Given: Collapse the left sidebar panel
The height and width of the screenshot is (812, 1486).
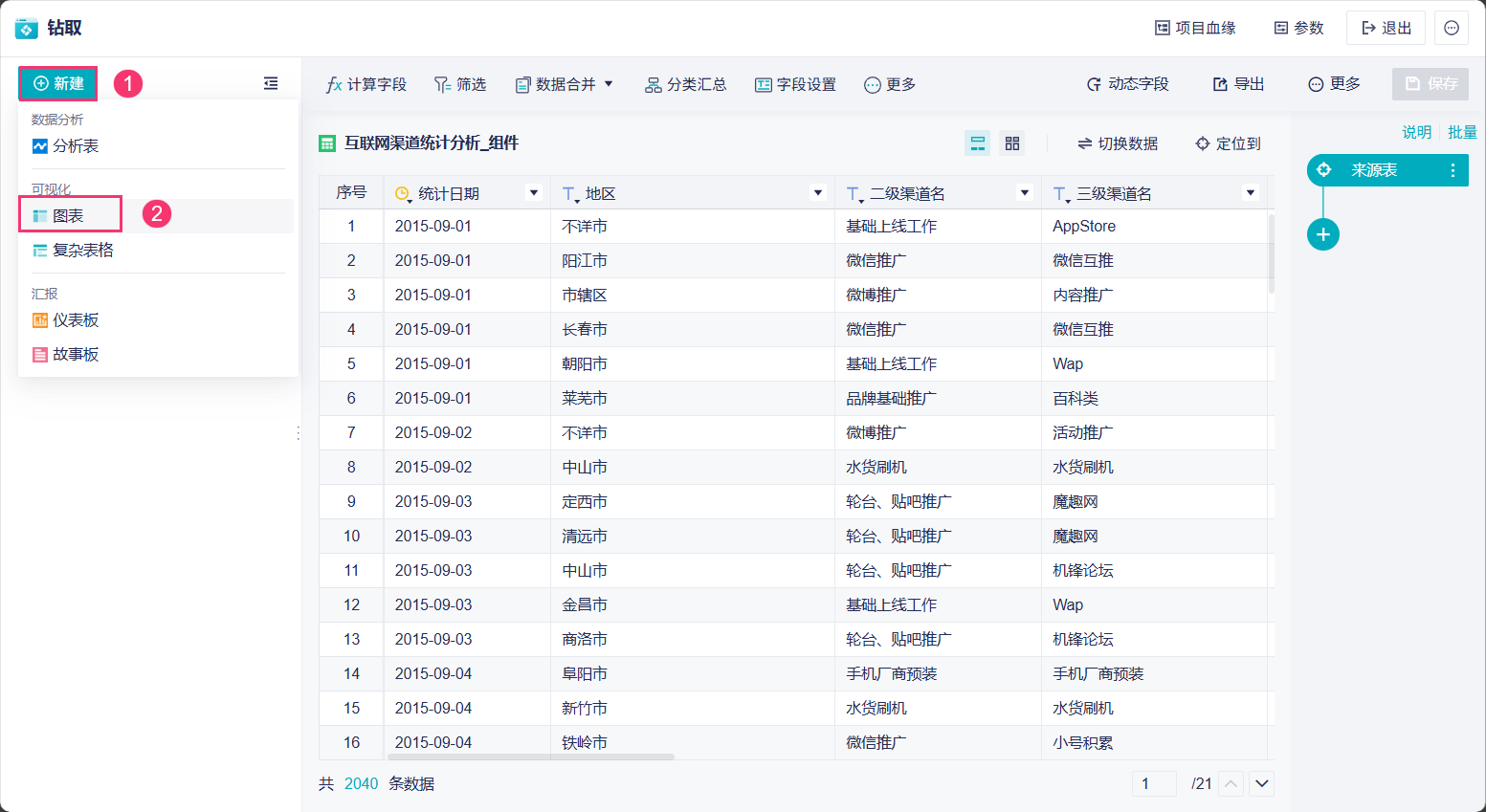Looking at the screenshot, I should pyautogui.click(x=271, y=83).
